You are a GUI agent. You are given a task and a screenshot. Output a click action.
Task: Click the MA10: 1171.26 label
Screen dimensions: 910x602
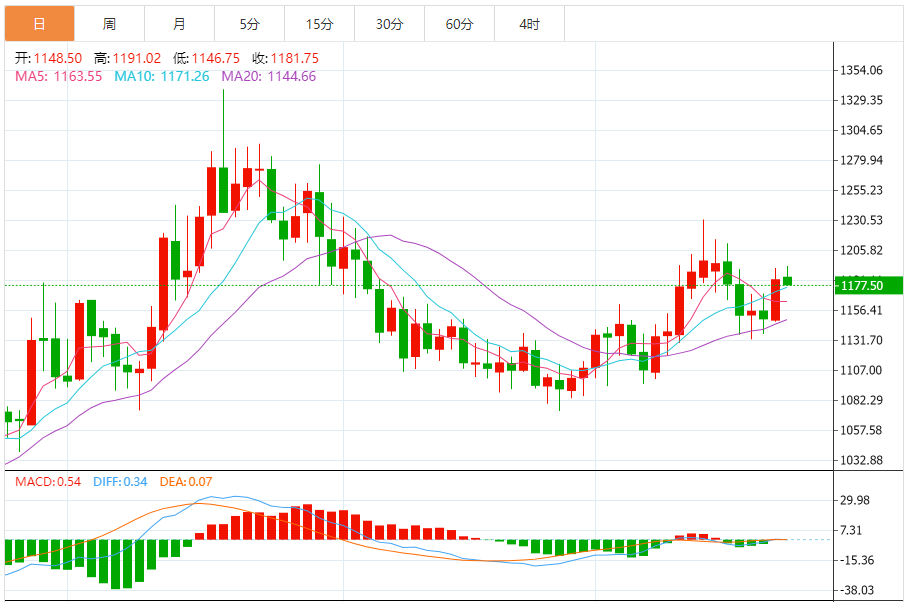[162, 76]
